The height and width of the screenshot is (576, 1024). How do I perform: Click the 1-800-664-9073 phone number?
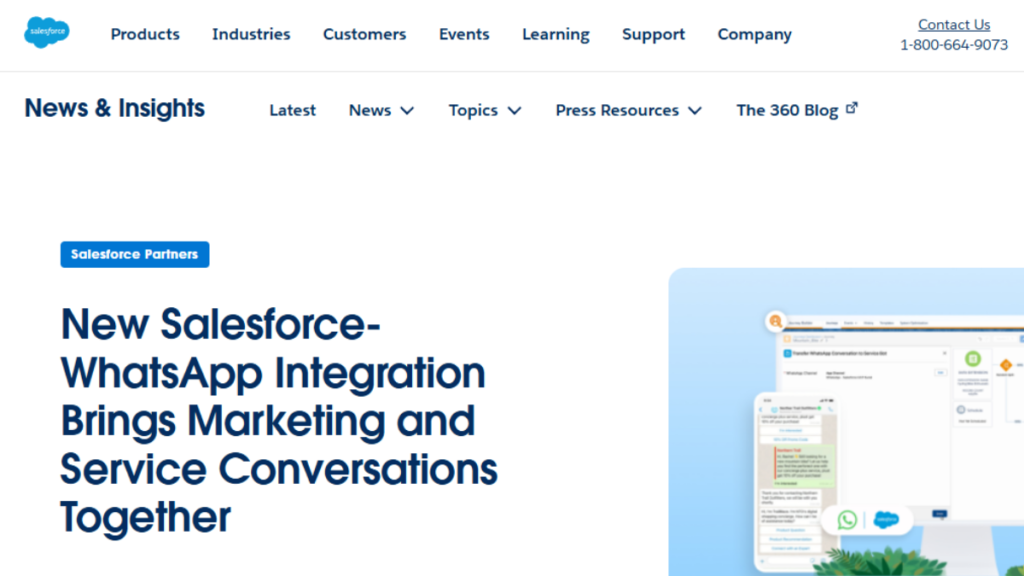coord(954,45)
